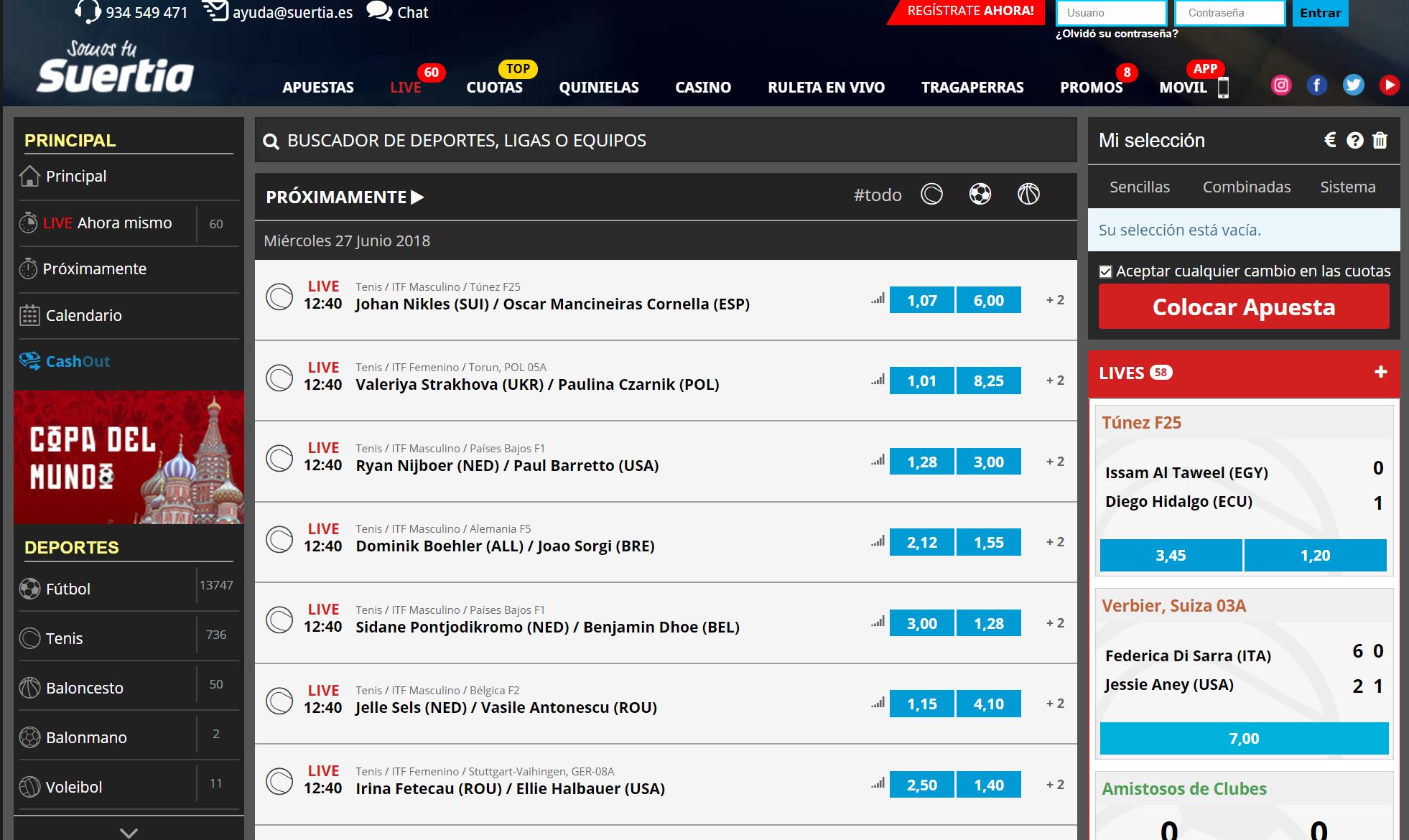This screenshot has height=840, width=1409.
Task: Open Copa del Mundo banner
Action: tap(129, 457)
